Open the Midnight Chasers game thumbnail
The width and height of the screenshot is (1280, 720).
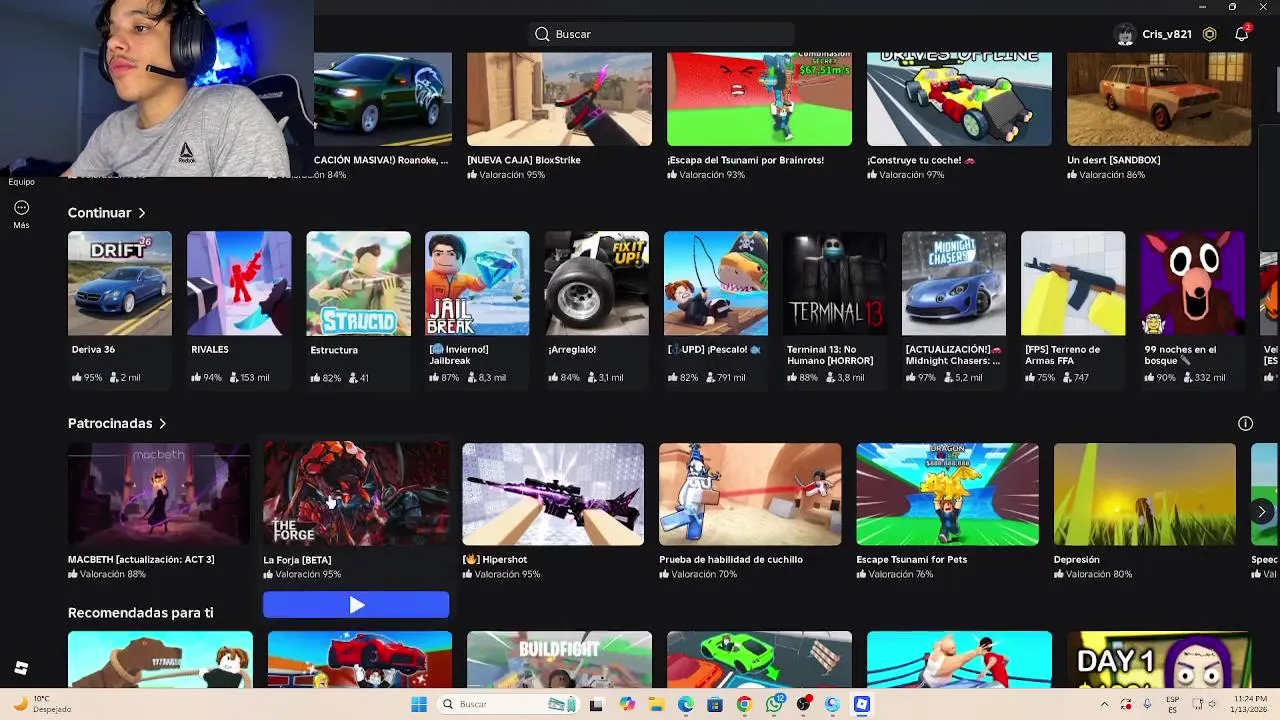point(954,283)
